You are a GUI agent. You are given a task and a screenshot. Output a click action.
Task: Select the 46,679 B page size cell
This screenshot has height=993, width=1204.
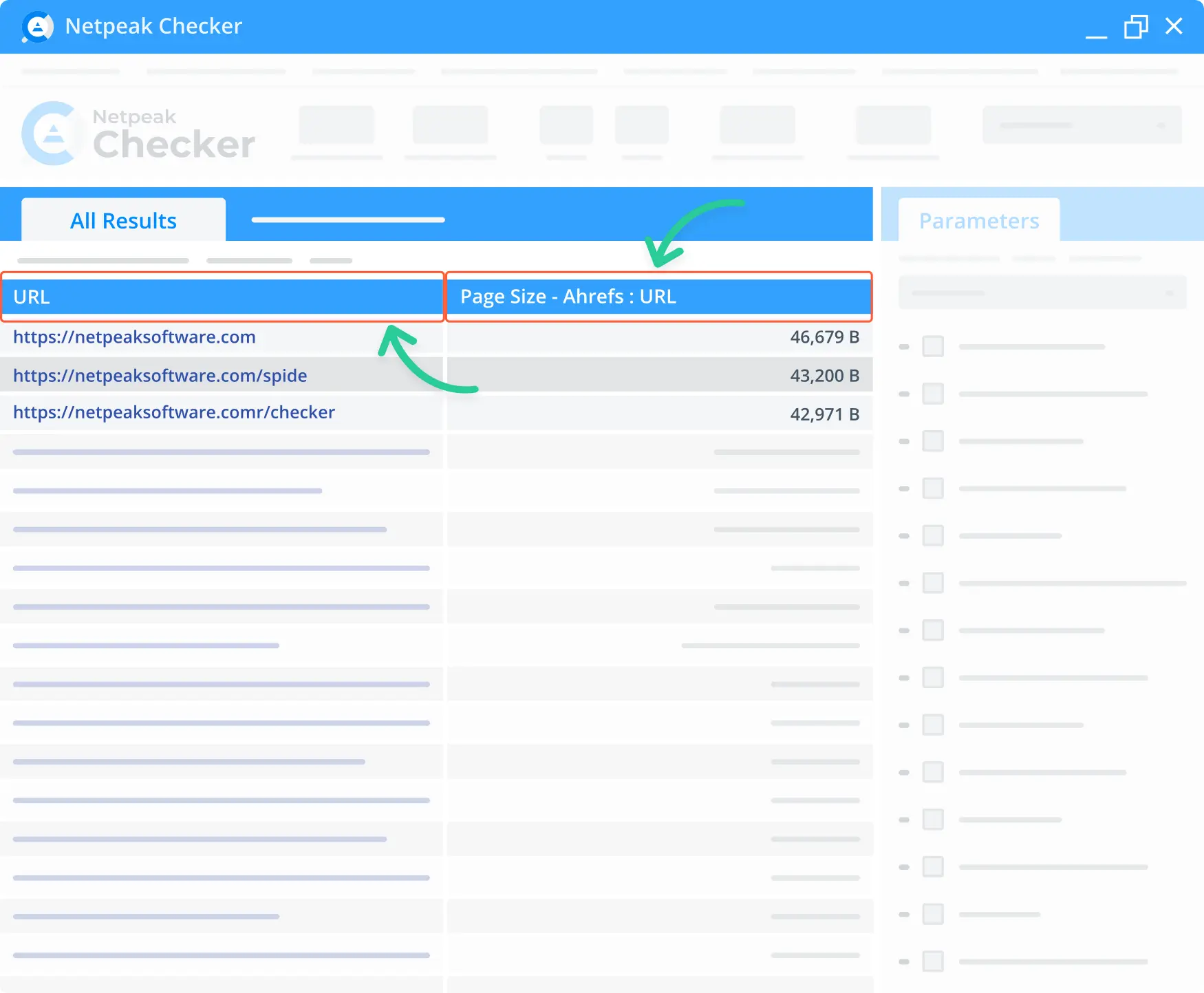pyautogui.click(x=660, y=337)
